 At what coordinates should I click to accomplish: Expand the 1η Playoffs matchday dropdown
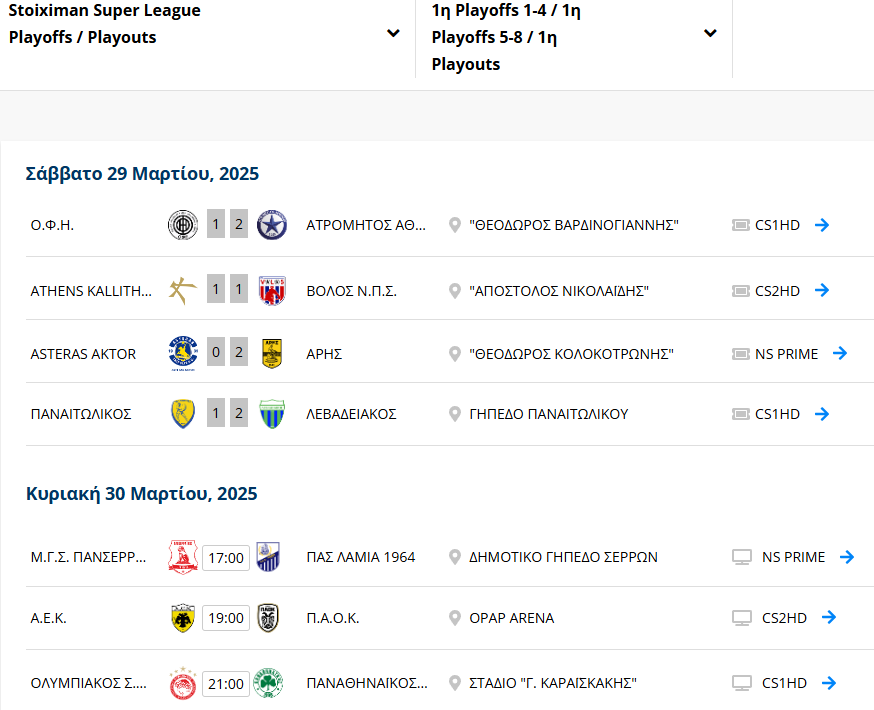coord(710,33)
